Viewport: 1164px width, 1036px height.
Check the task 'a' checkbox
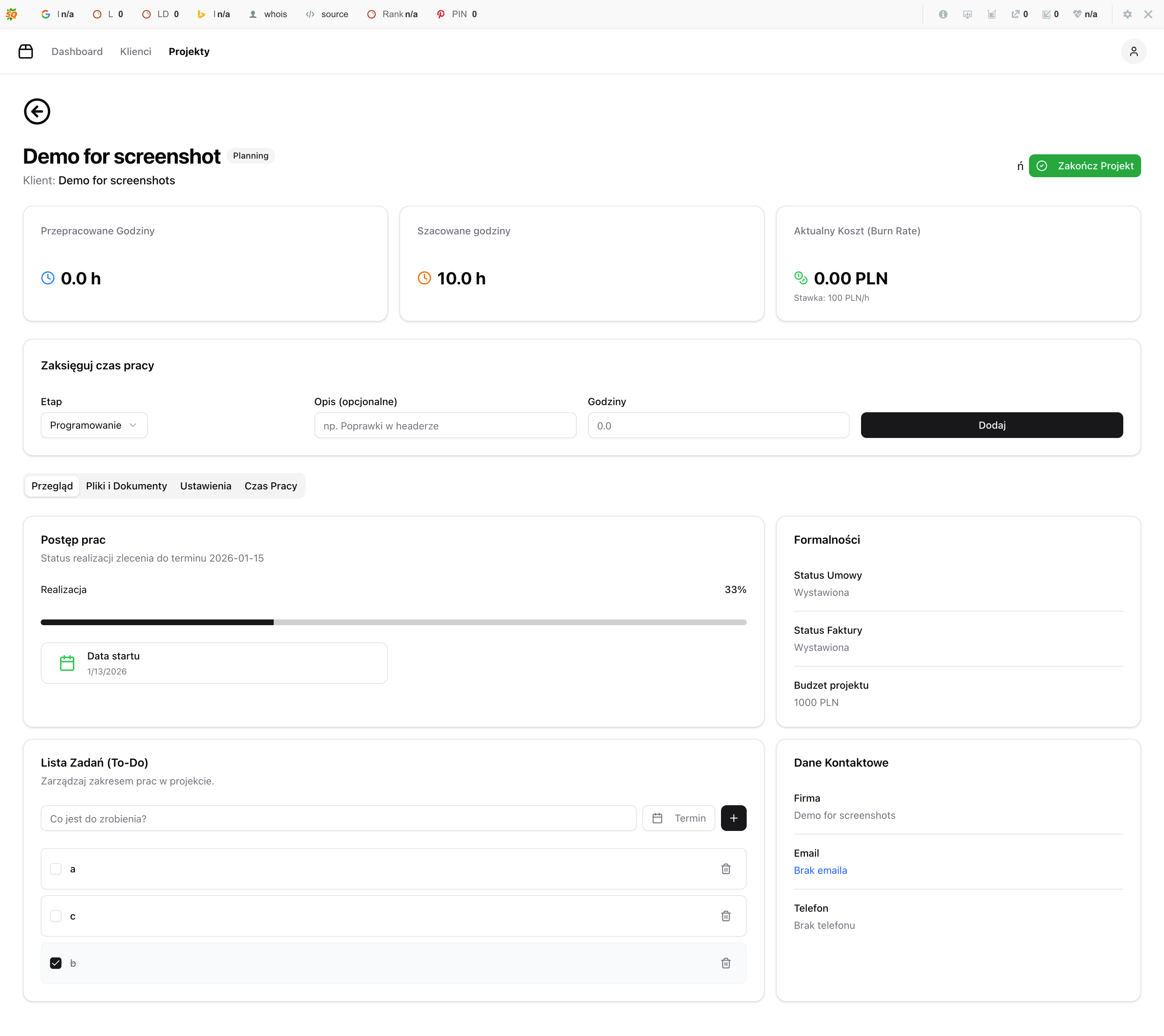click(56, 869)
